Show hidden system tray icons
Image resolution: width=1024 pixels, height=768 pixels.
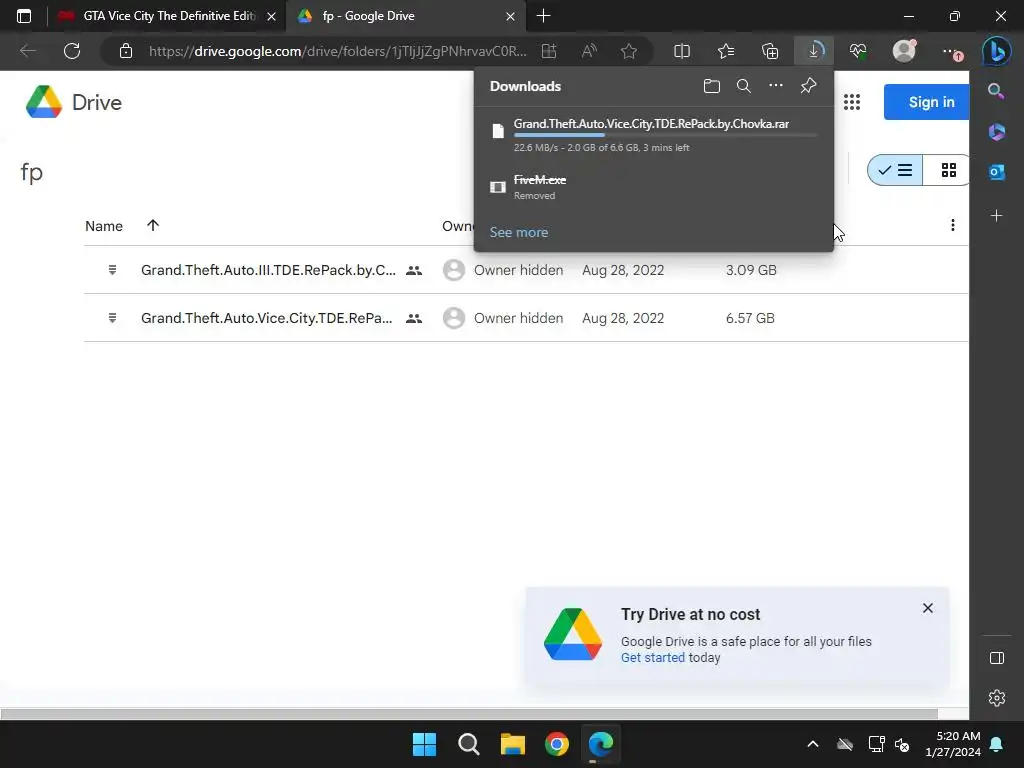tap(812, 744)
